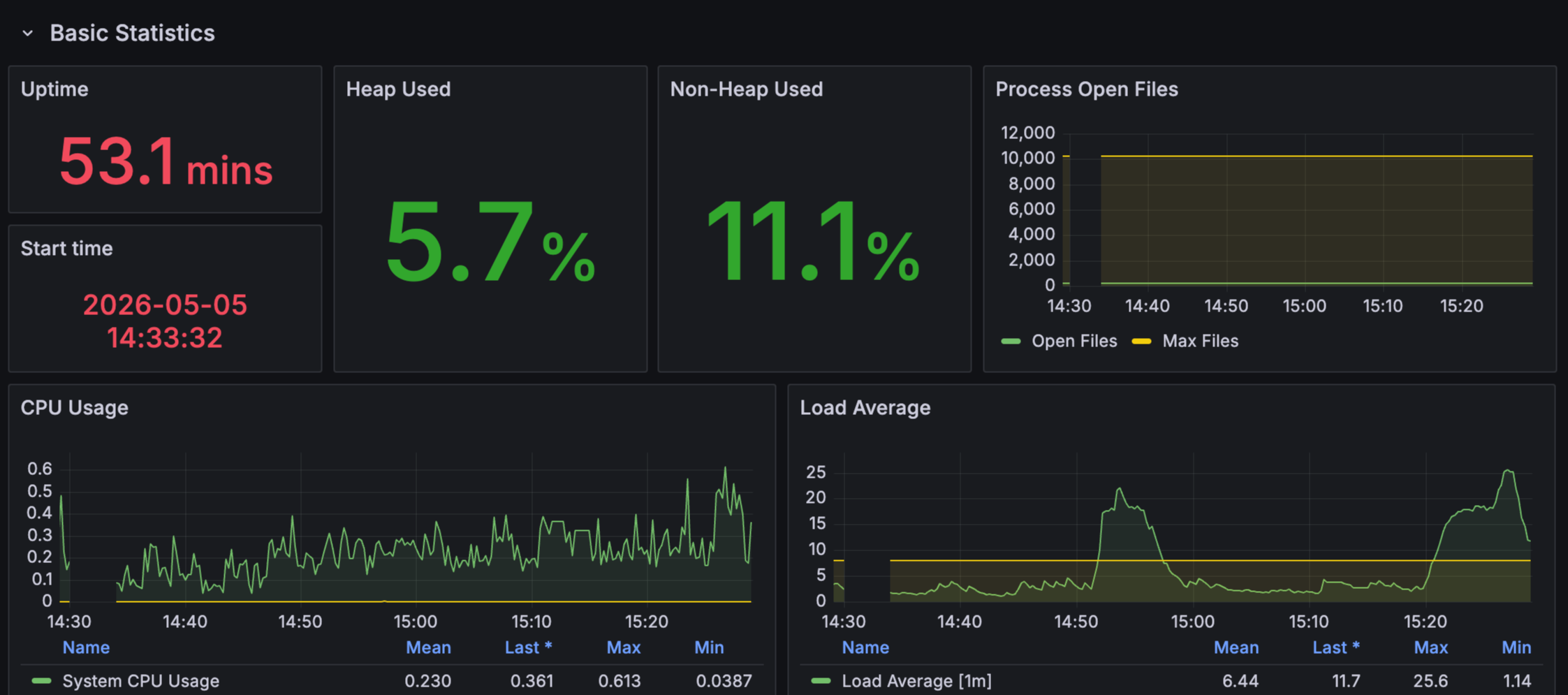Screen dimensions: 1568x695
Task: Click the Load Average [1m] color swatch
Action: point(821,680)
